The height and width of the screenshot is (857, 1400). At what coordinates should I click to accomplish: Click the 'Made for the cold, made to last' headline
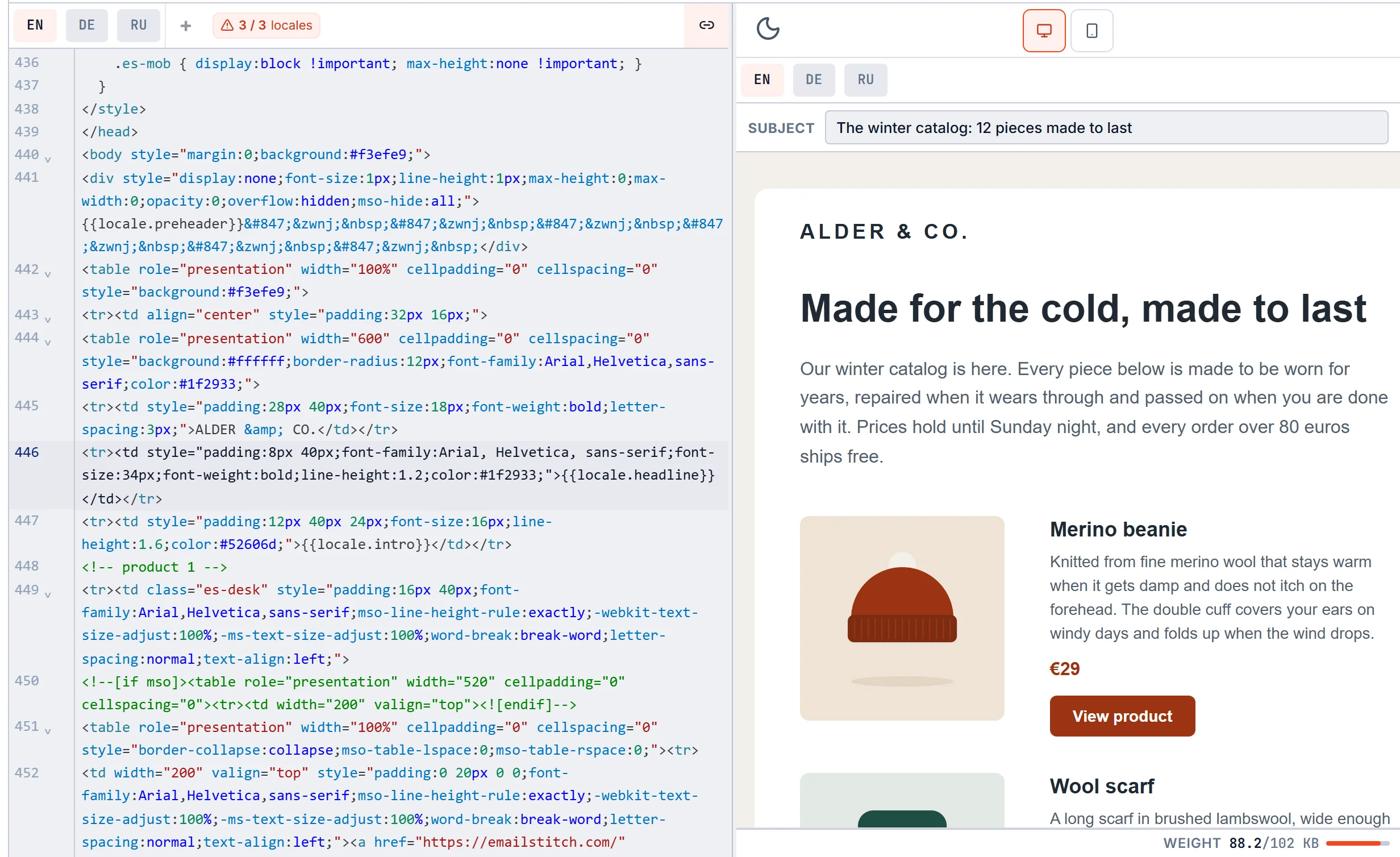pyautogui.click(x=1083, y=309)
